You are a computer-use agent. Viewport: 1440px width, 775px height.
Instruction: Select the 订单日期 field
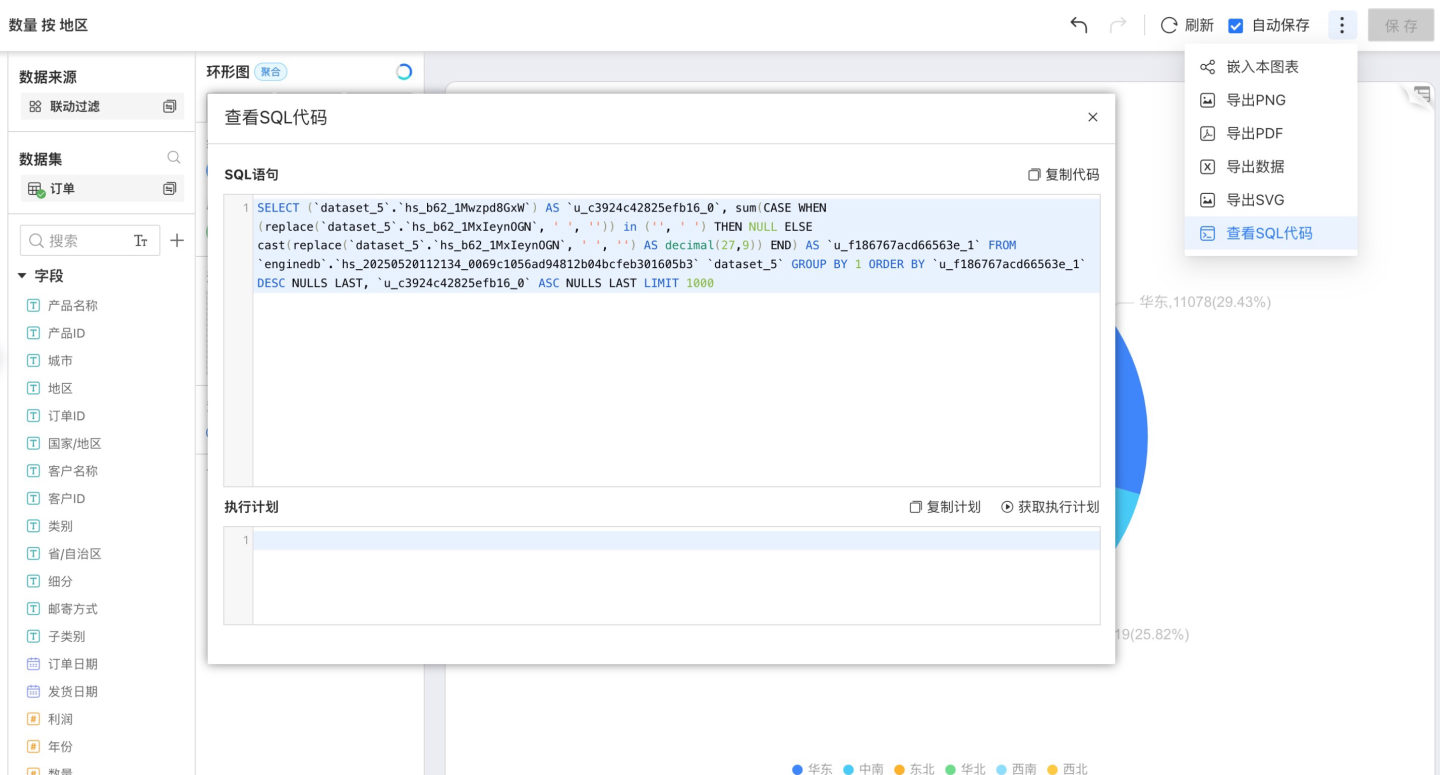click(72, 664)
